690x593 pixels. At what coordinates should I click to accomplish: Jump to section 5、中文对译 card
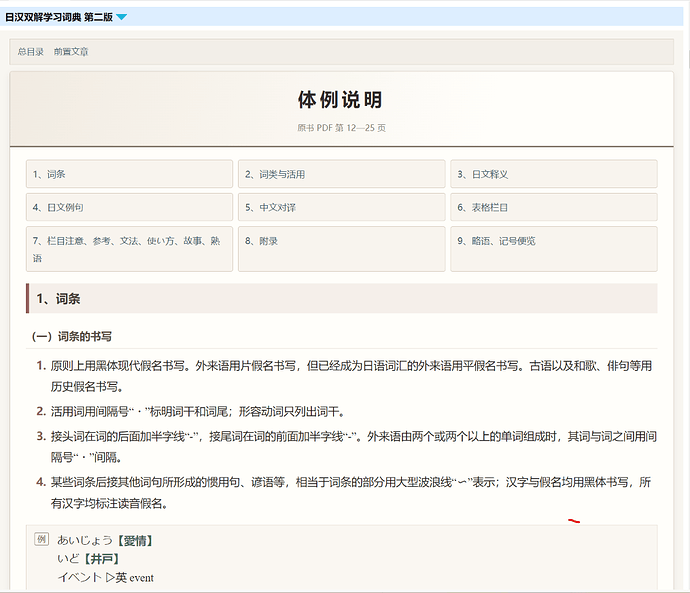[341, 207]
